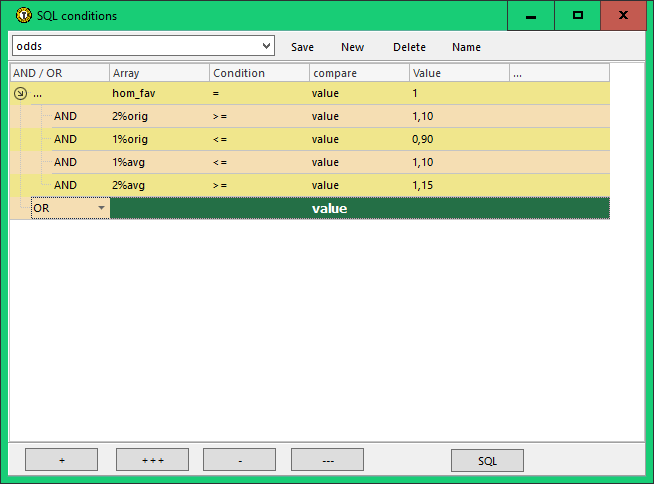Click the triple dash remove-all button

pos(327,460)
